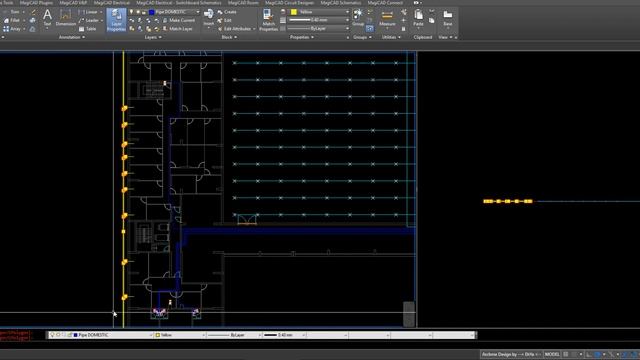The width and height of the screenshot is (640, 360).
Task: Open the Layer Properties manager
Action: tap(116, 20)
